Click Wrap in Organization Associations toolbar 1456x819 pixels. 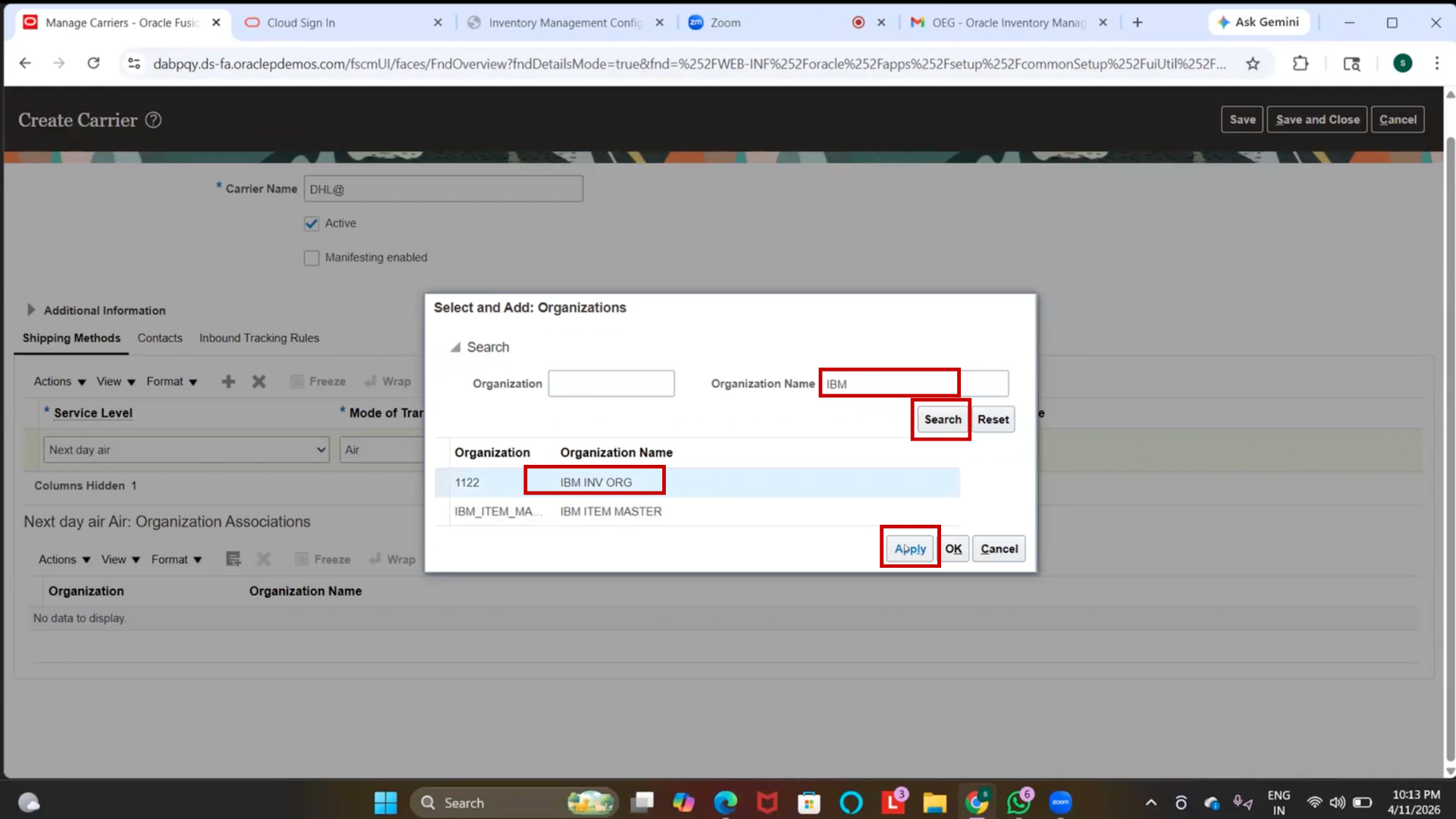tap(393, 559)
